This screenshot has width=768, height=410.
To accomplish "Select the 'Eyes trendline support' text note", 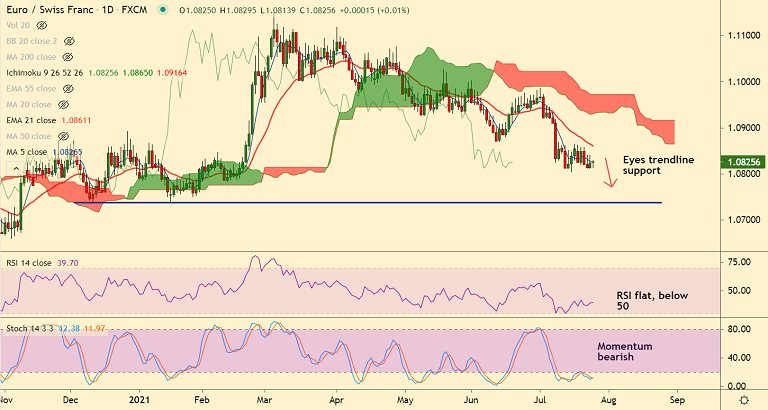I will coord(658,165).
